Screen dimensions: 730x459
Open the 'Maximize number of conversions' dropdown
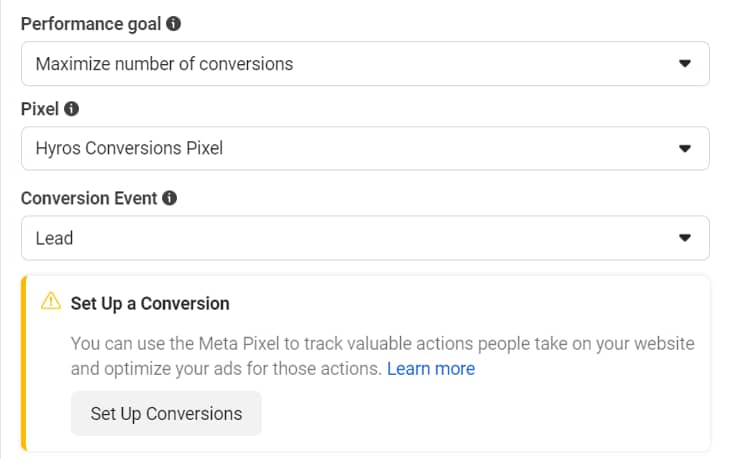(365, 63)
